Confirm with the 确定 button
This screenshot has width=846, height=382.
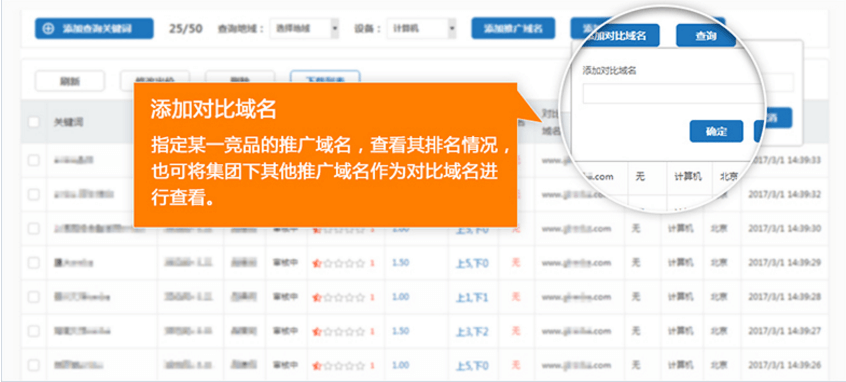716,131
